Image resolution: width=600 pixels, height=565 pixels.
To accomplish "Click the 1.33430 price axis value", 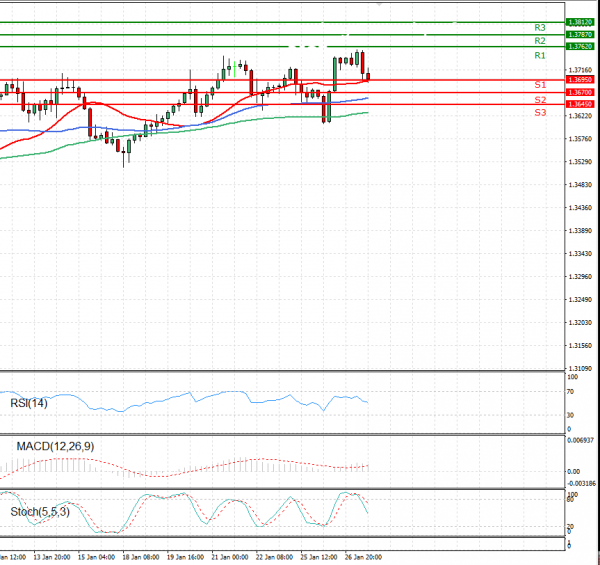I will [580, 253].
